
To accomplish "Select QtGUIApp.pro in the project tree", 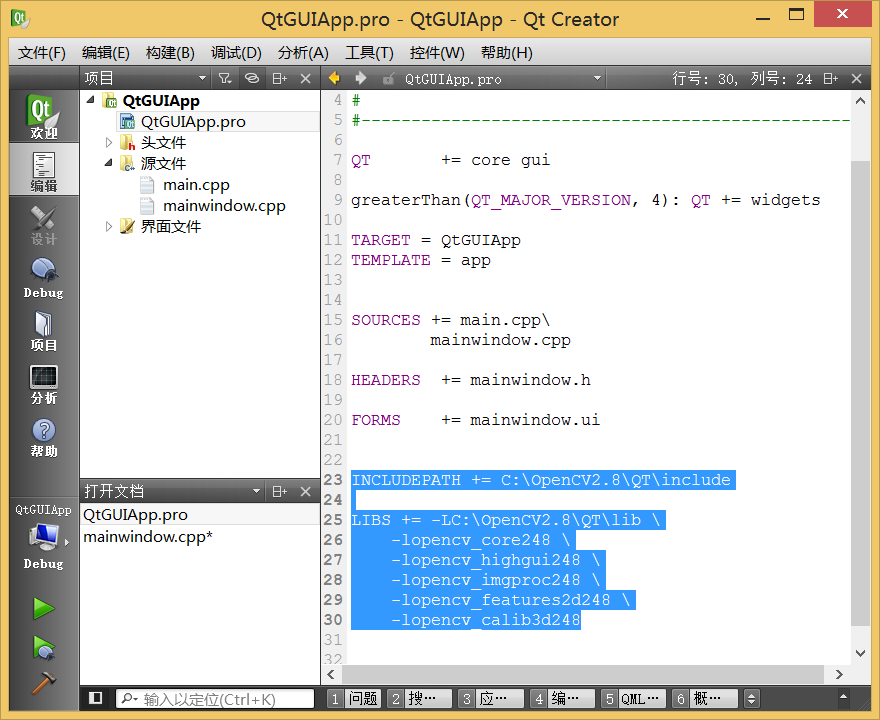I will click(x=193, y=122).
